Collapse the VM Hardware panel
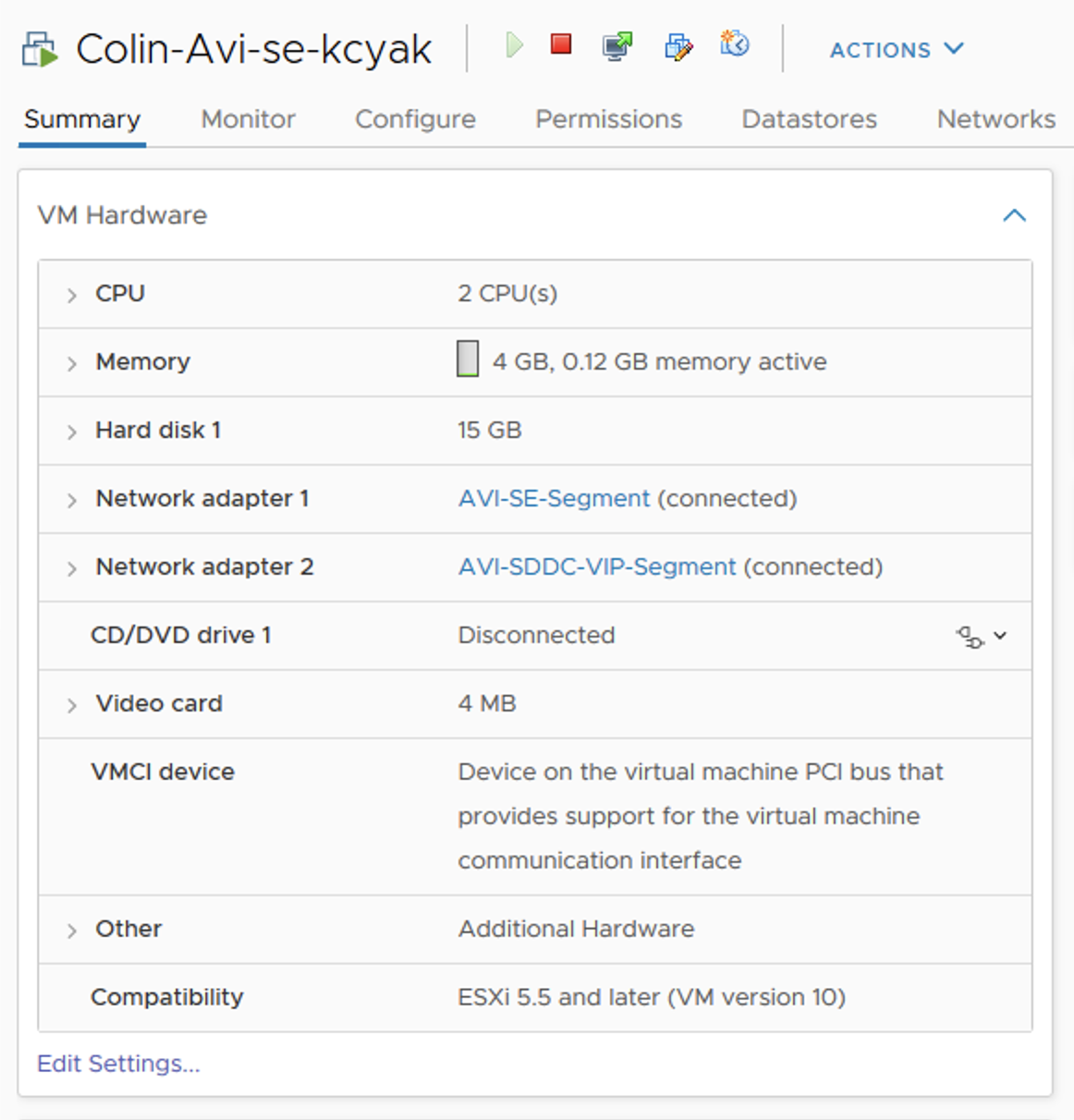 click(1014, 215)
